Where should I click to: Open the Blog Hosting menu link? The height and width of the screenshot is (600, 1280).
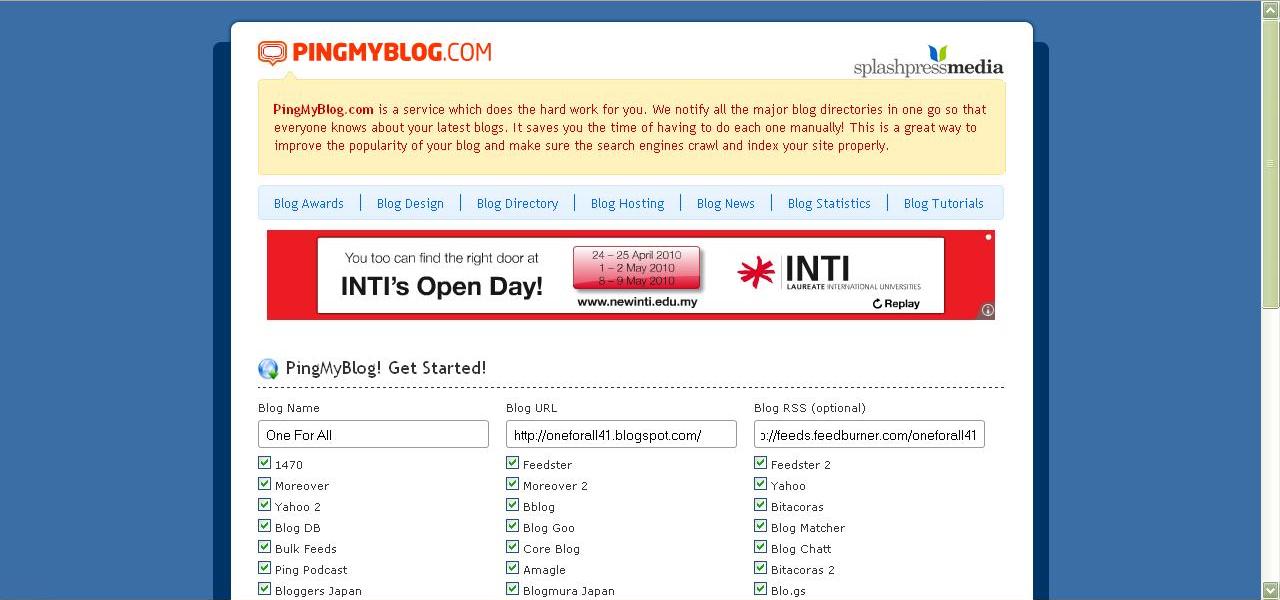pos(627,203)
